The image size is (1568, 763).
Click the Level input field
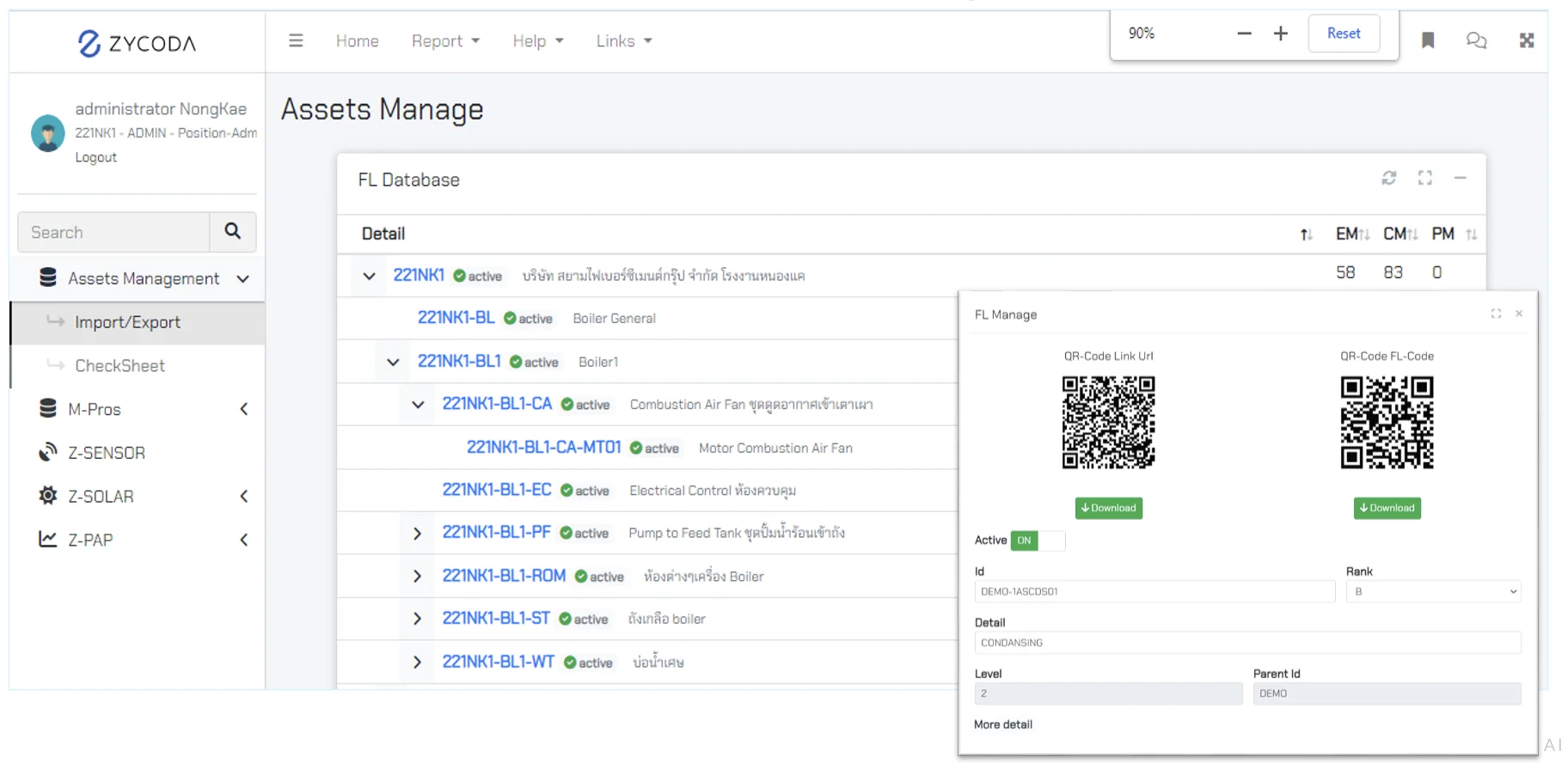(x=1108, y=693)
